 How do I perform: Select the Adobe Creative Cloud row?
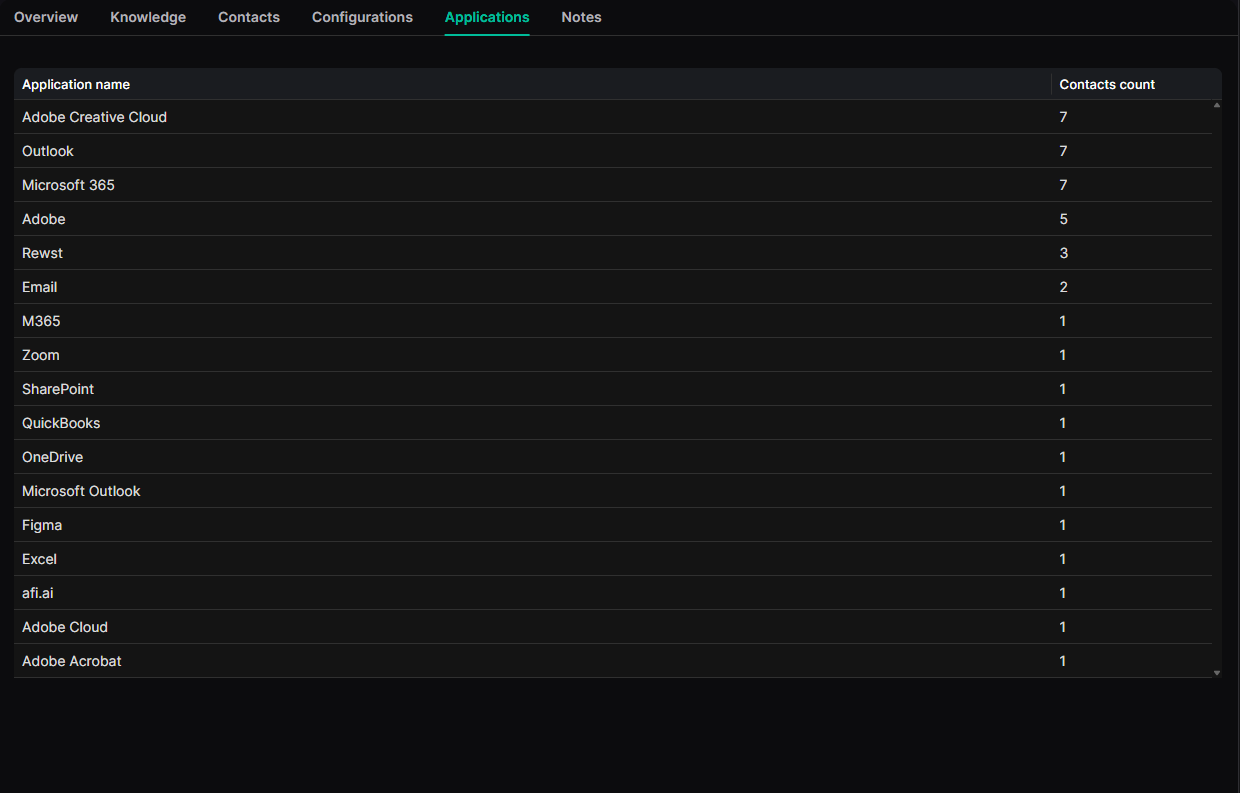(613, 117)
